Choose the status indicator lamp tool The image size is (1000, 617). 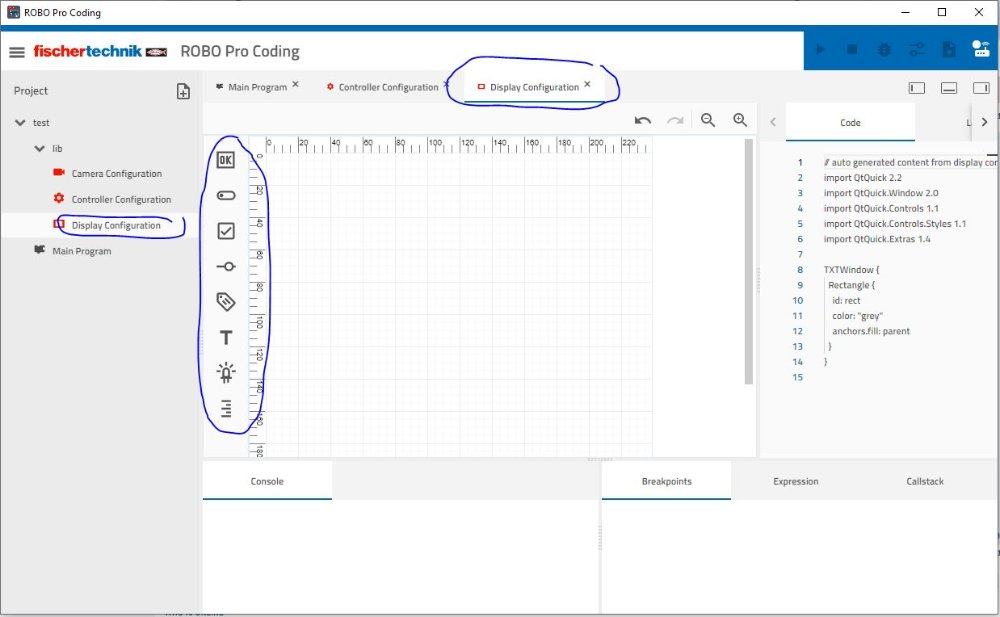click(x=226, y=373)
